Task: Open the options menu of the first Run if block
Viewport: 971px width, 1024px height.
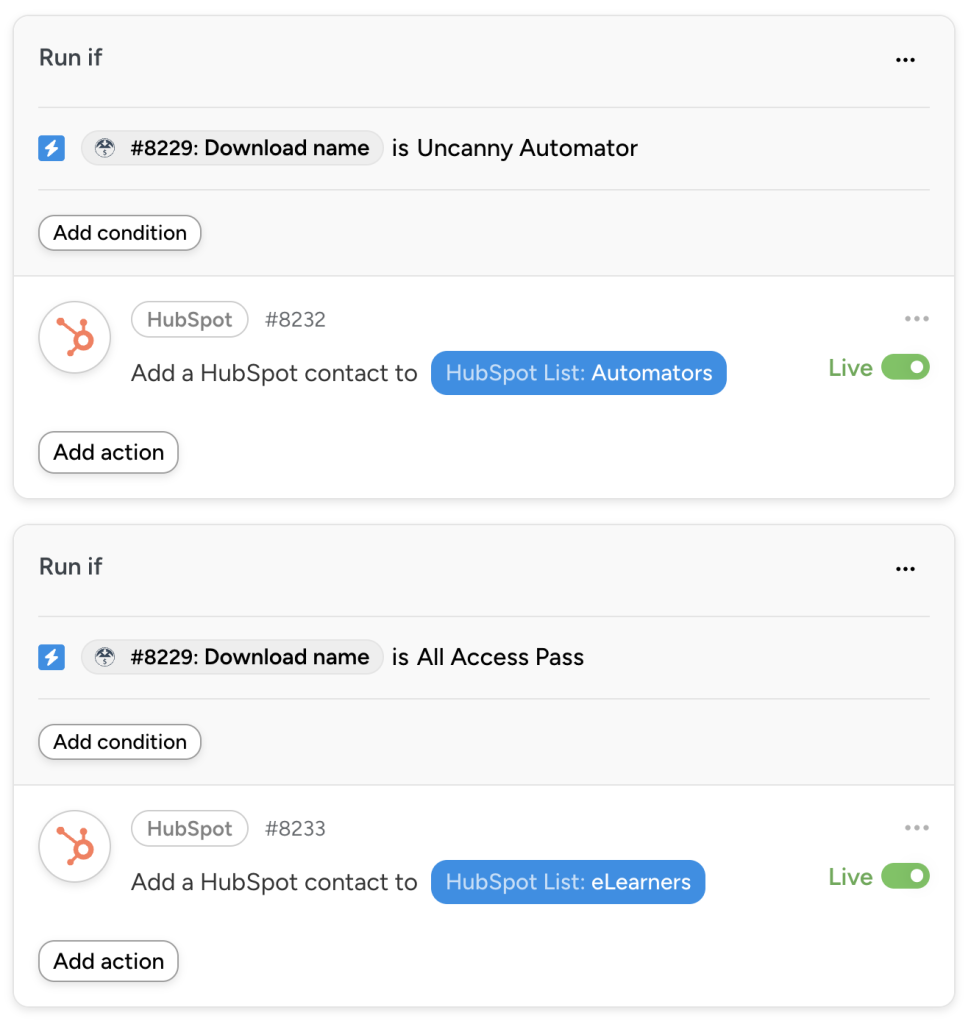Action: (x=905, y=58)
